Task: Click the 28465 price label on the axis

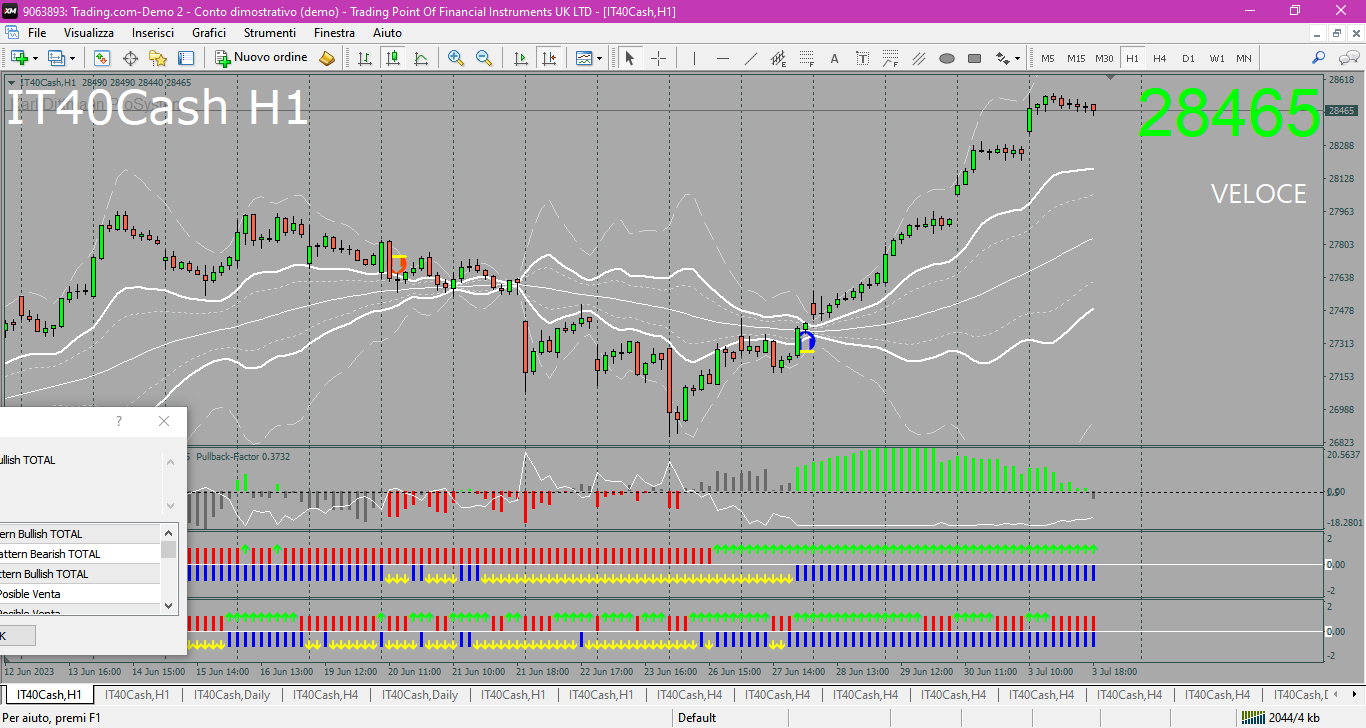Action: click(x=1342, y=110)
